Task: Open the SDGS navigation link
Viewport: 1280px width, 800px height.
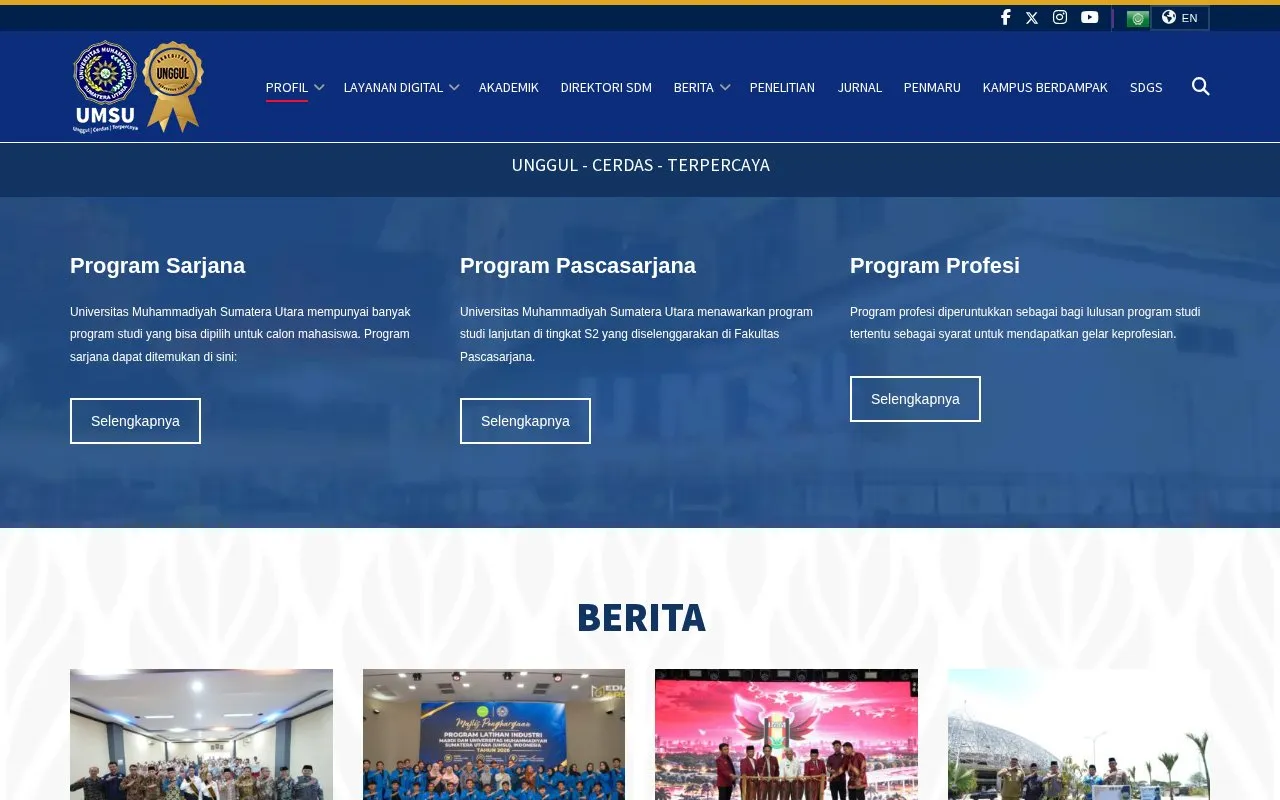Action: [x=1146, y=87]
